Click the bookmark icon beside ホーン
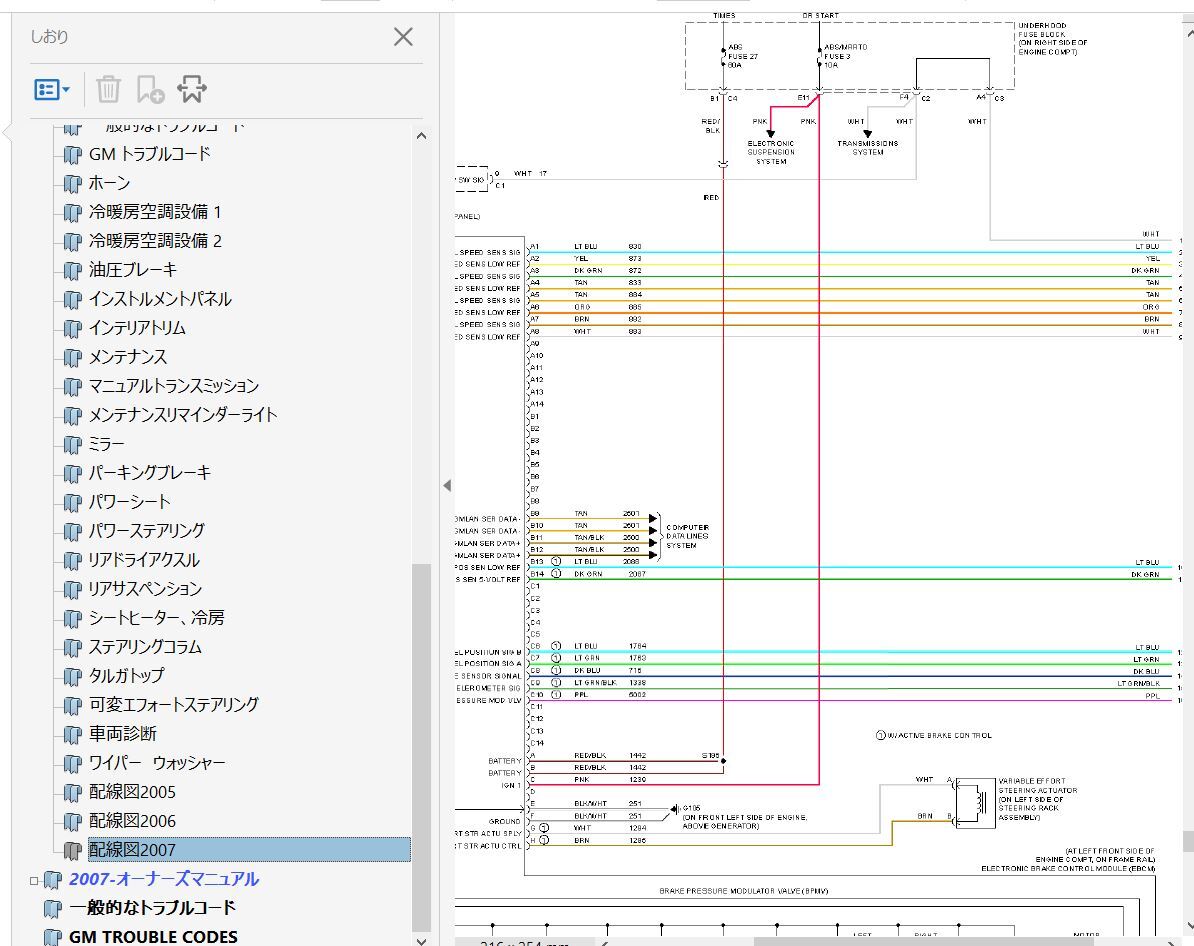The height and width of the screenshot is (946, 1194). 72,184
